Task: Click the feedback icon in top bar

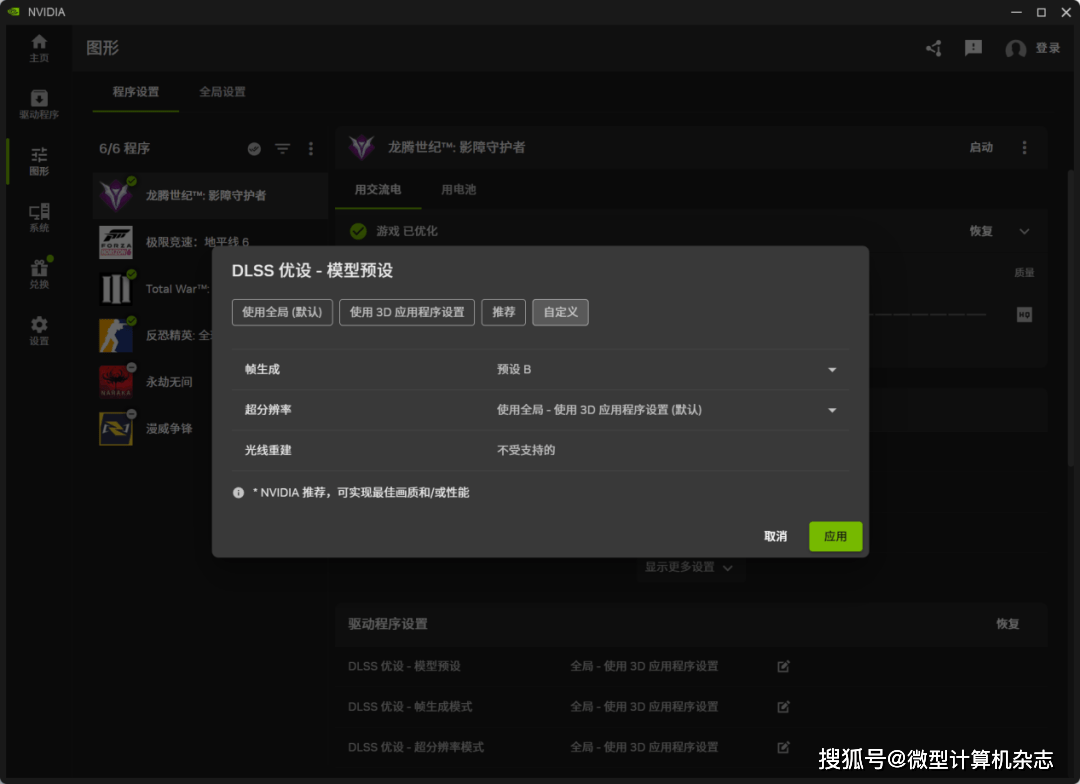Action: coord(973,48)
